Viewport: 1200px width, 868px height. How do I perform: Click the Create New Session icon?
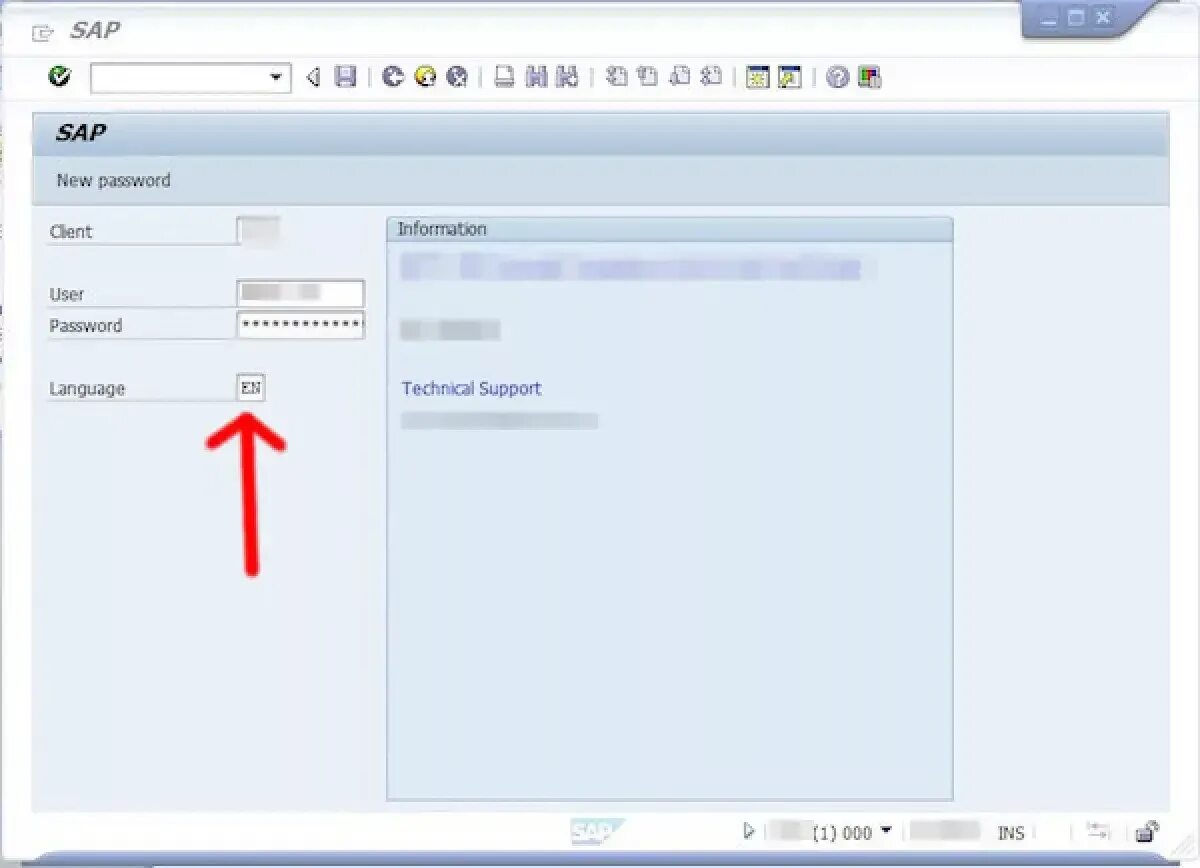758,77
